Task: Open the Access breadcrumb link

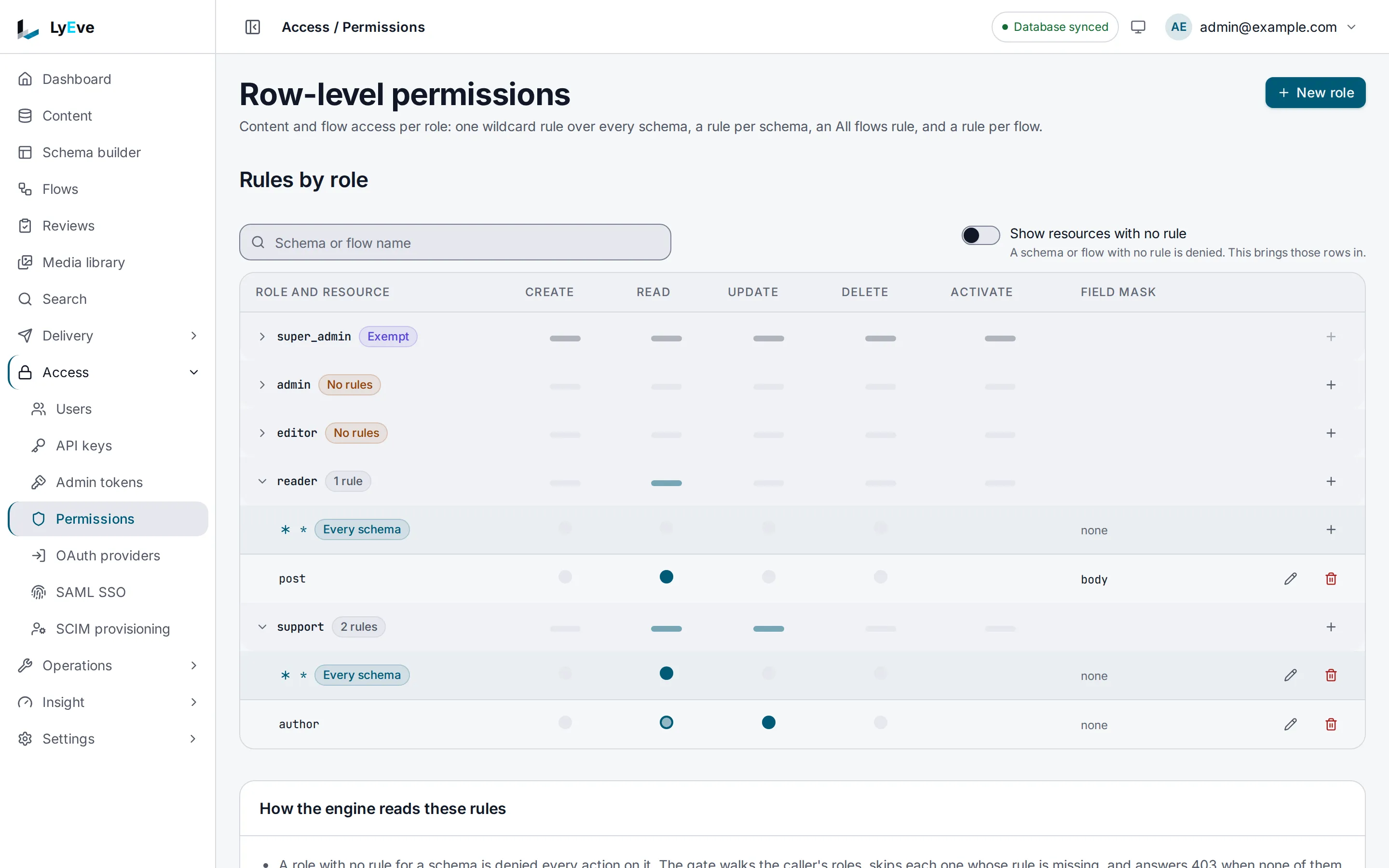Action: [305, 27]
